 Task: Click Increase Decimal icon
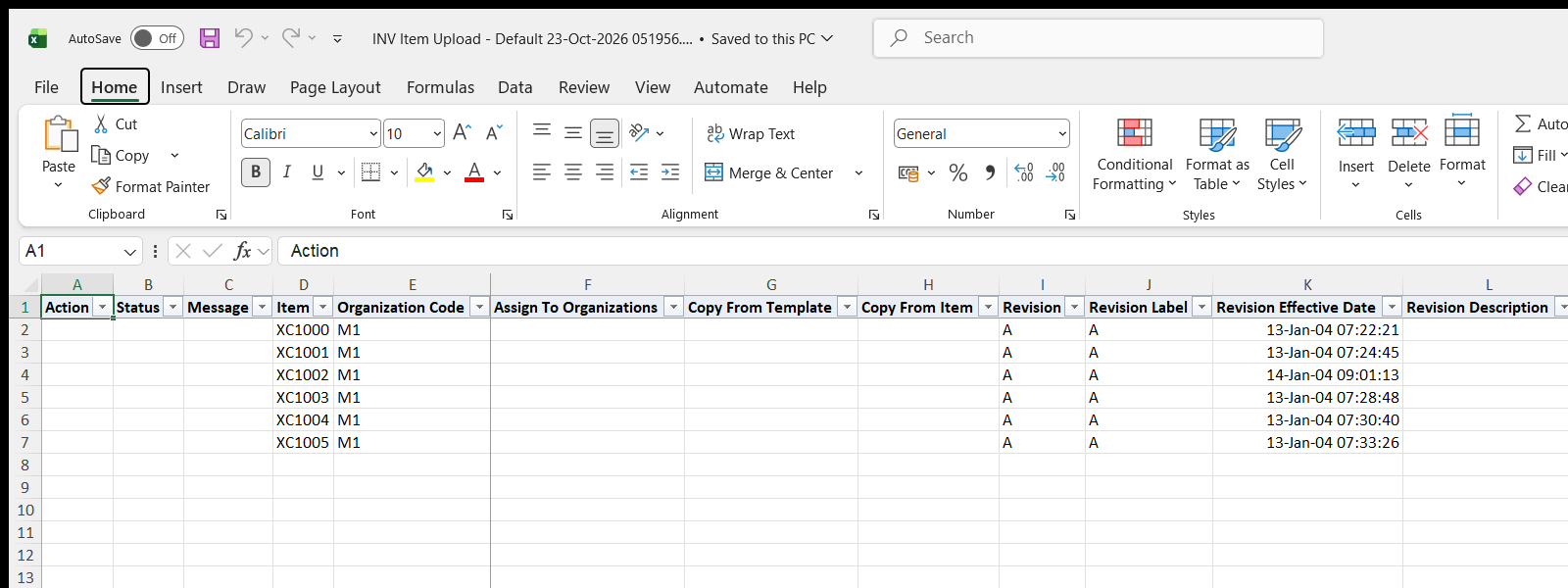1024,173
